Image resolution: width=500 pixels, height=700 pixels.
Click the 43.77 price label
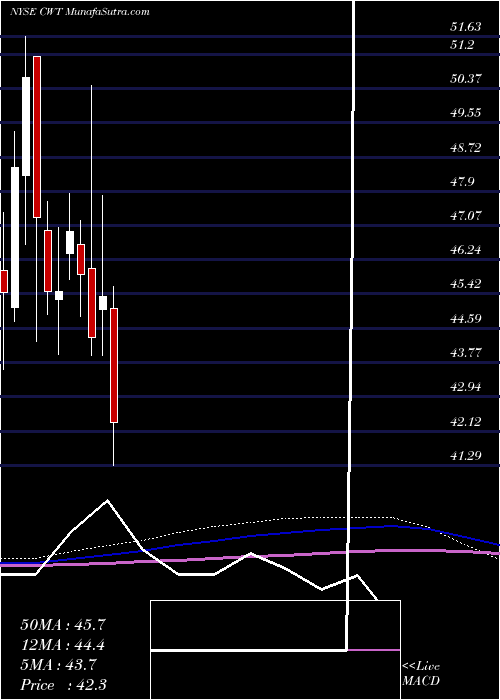(466, 353)
